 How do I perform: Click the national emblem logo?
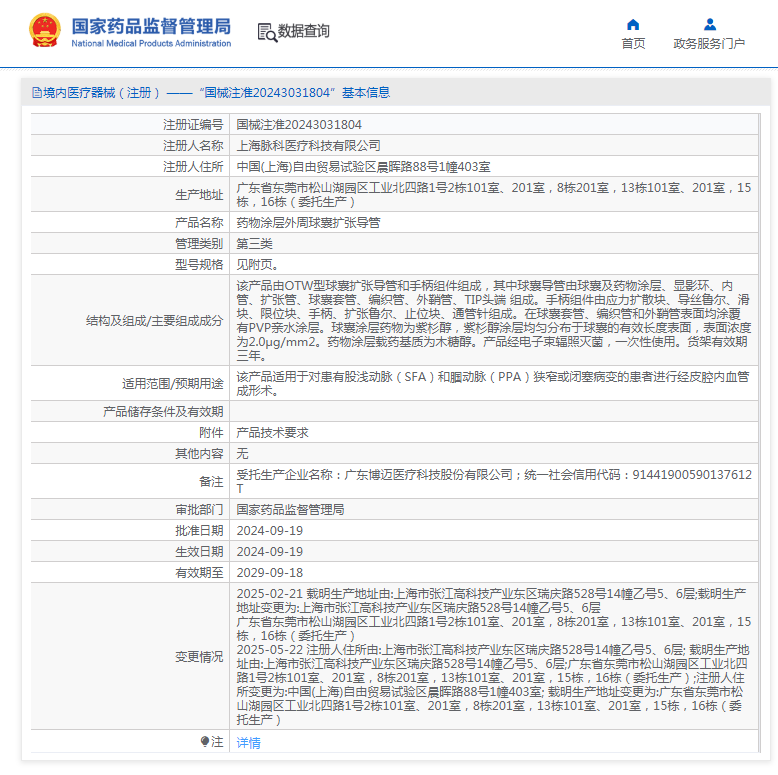(45, 31)
